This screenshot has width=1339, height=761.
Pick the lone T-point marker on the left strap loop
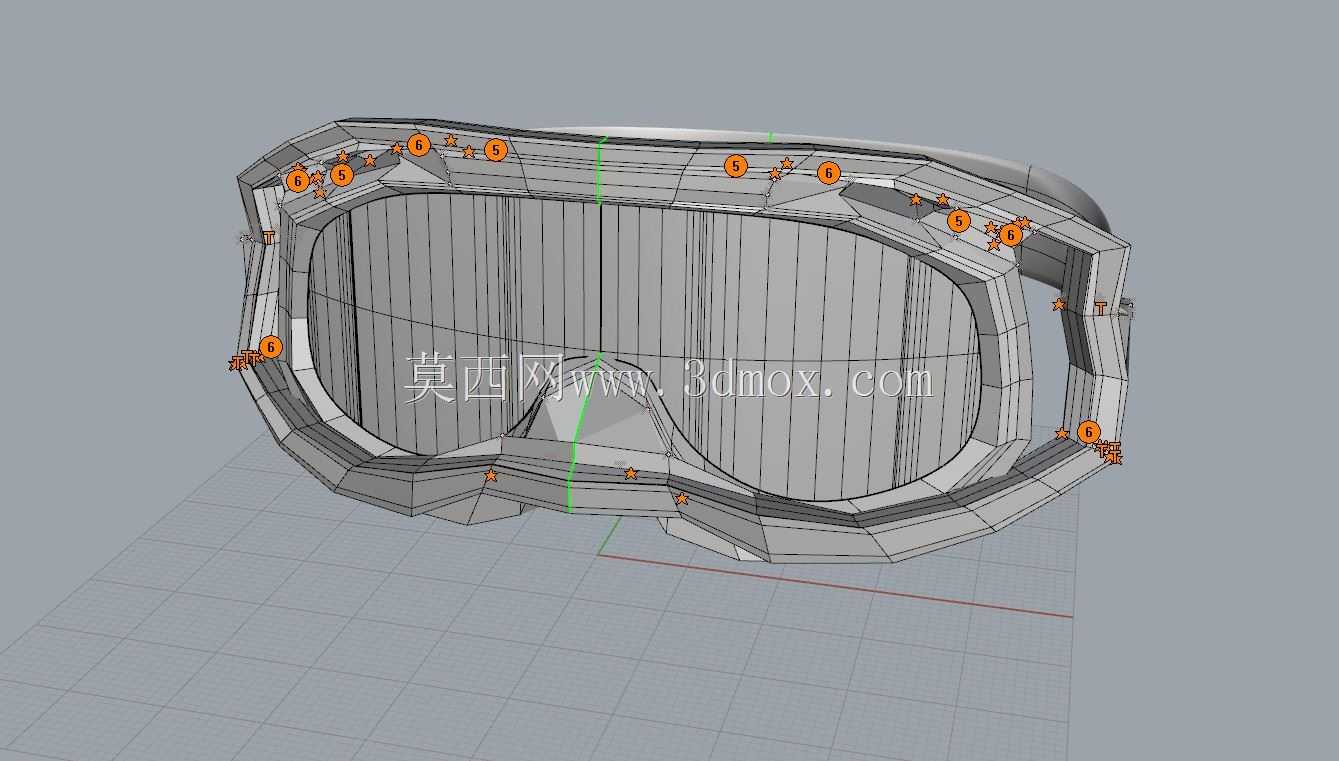268,238
